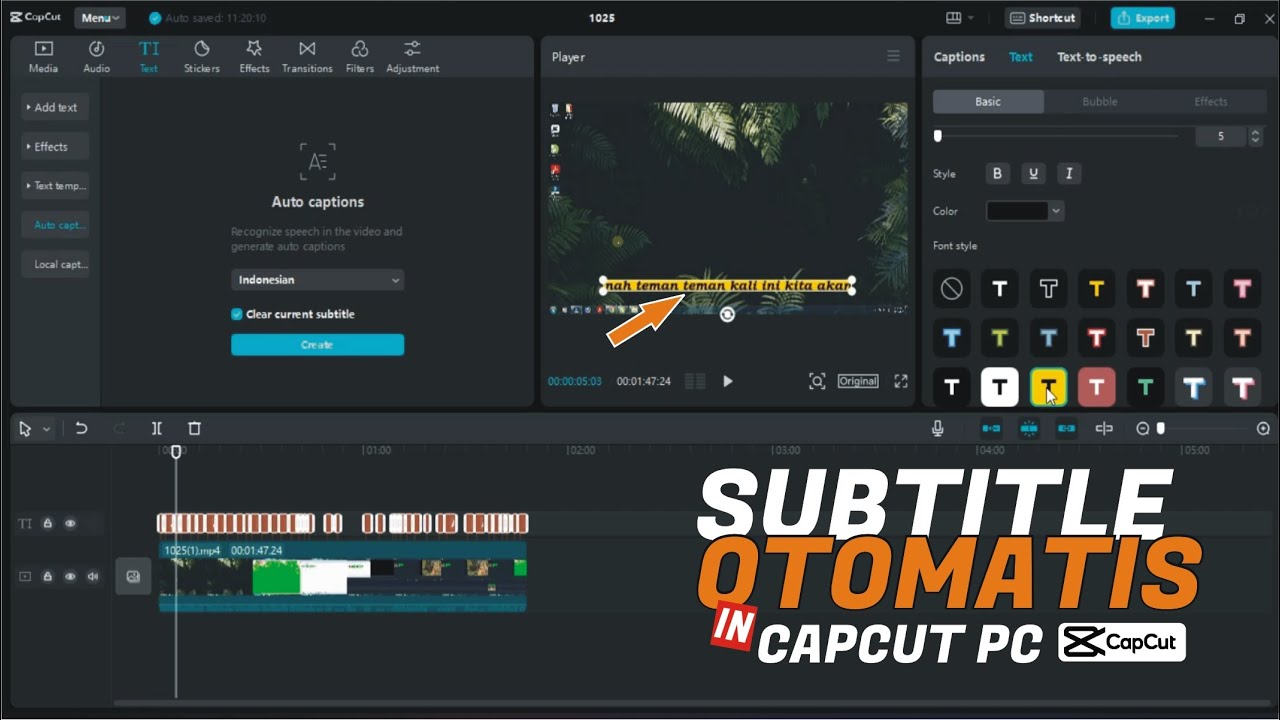Click the player zoom-to-fit icon
The height and width of the screenshot is (720, 1280).
coord(817,381)
